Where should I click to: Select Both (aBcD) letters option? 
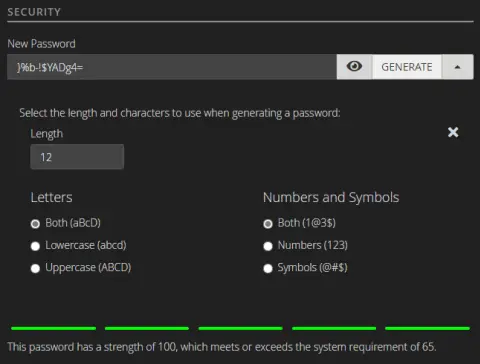35,224
